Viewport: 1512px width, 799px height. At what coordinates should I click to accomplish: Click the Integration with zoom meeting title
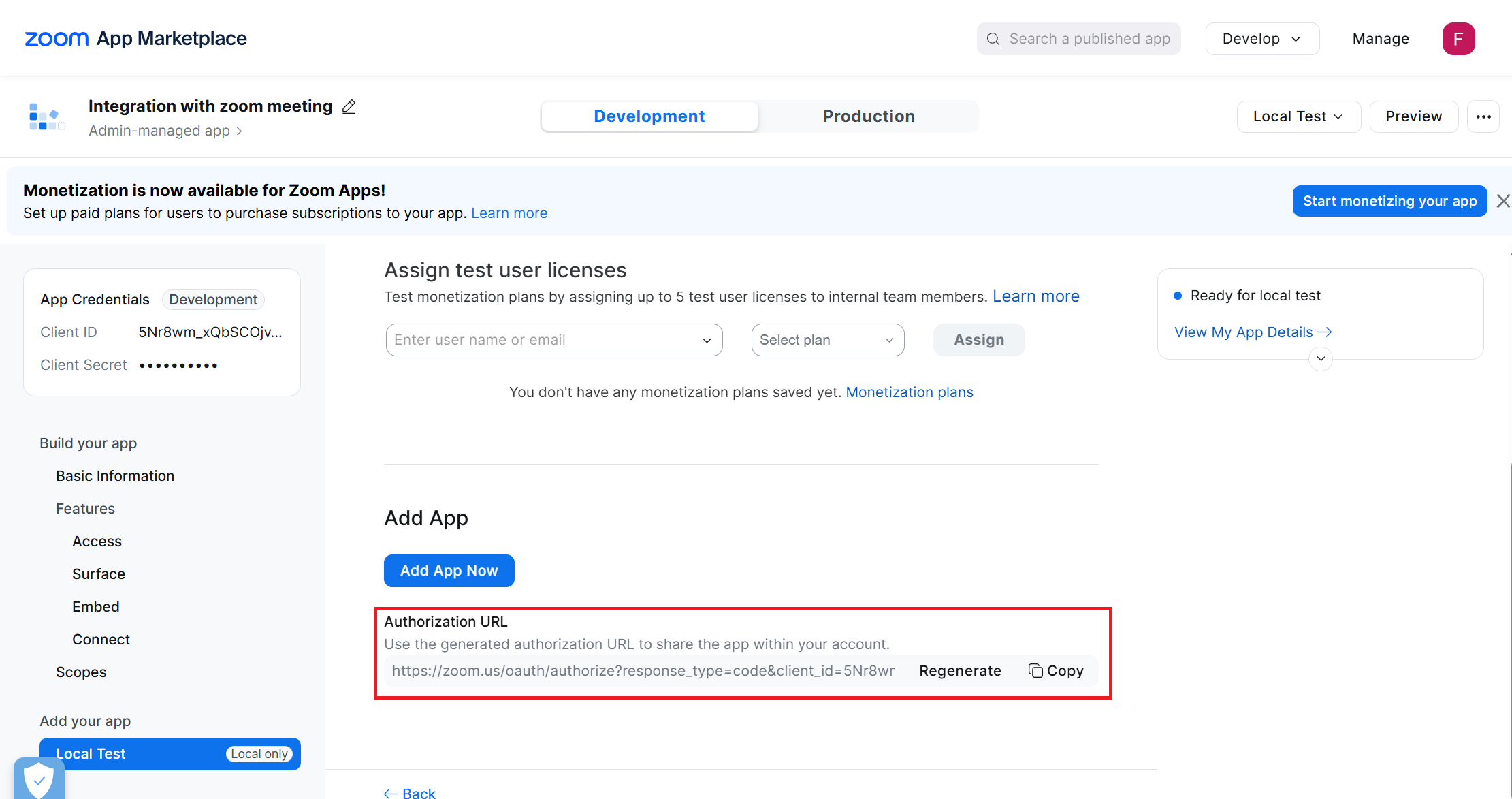tap(210, 106)
